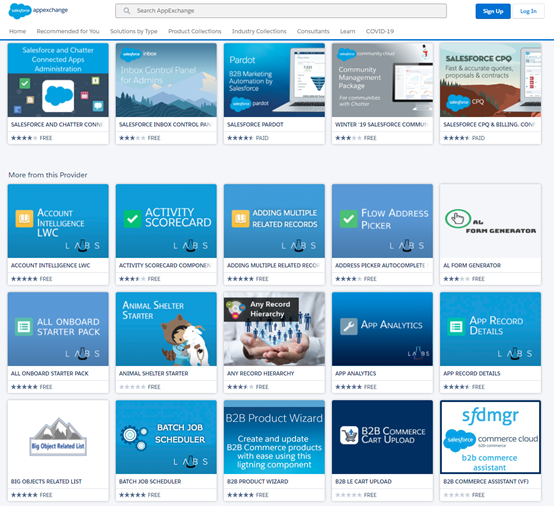Click ADDING MULTIPLE RELATED RECOR title
Viewport: 554px width, 506px height.
click(273, 265)
